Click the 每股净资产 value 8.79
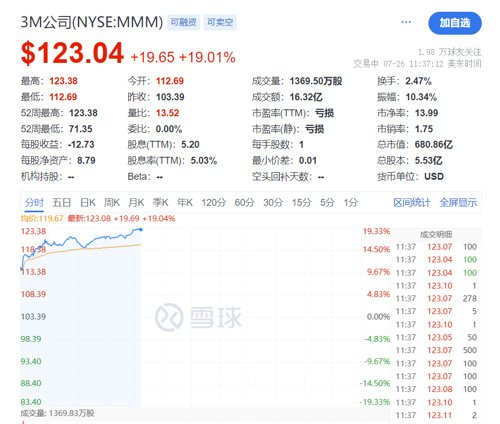 [x=86, y=161]
